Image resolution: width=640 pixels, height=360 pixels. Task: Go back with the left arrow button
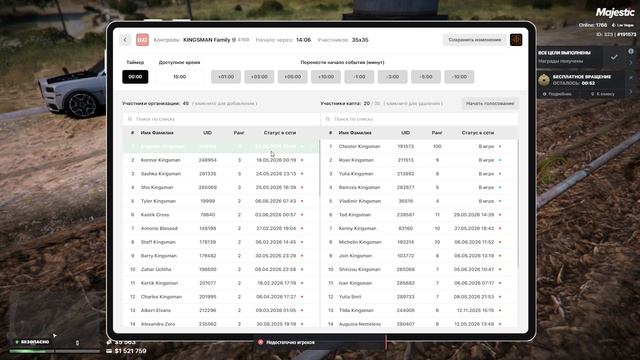125,40
